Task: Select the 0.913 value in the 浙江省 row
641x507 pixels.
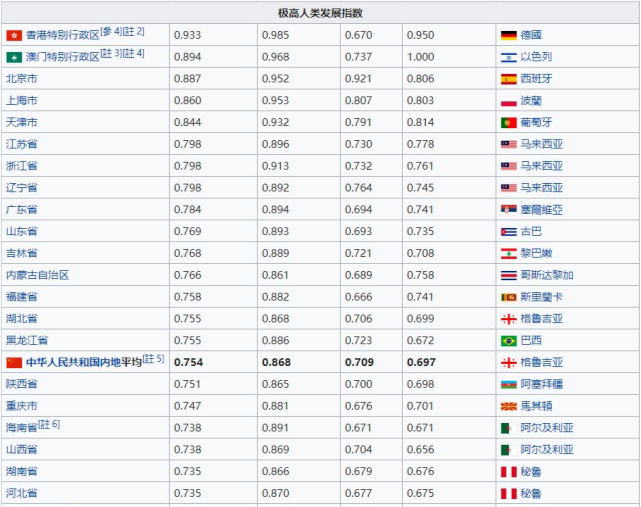Action: coord(276,166)
